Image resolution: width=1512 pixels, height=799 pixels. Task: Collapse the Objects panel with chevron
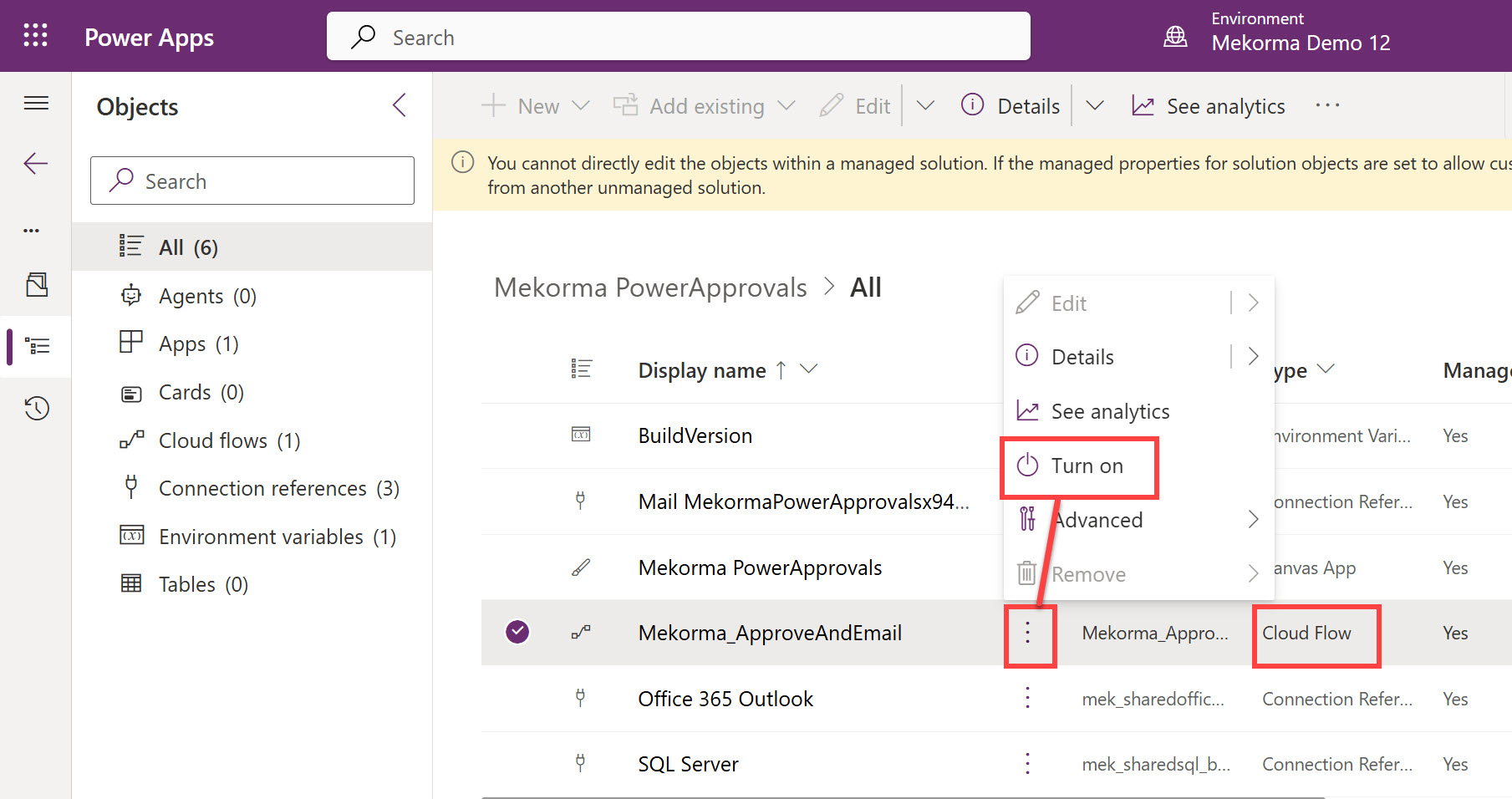pos(400,106)
